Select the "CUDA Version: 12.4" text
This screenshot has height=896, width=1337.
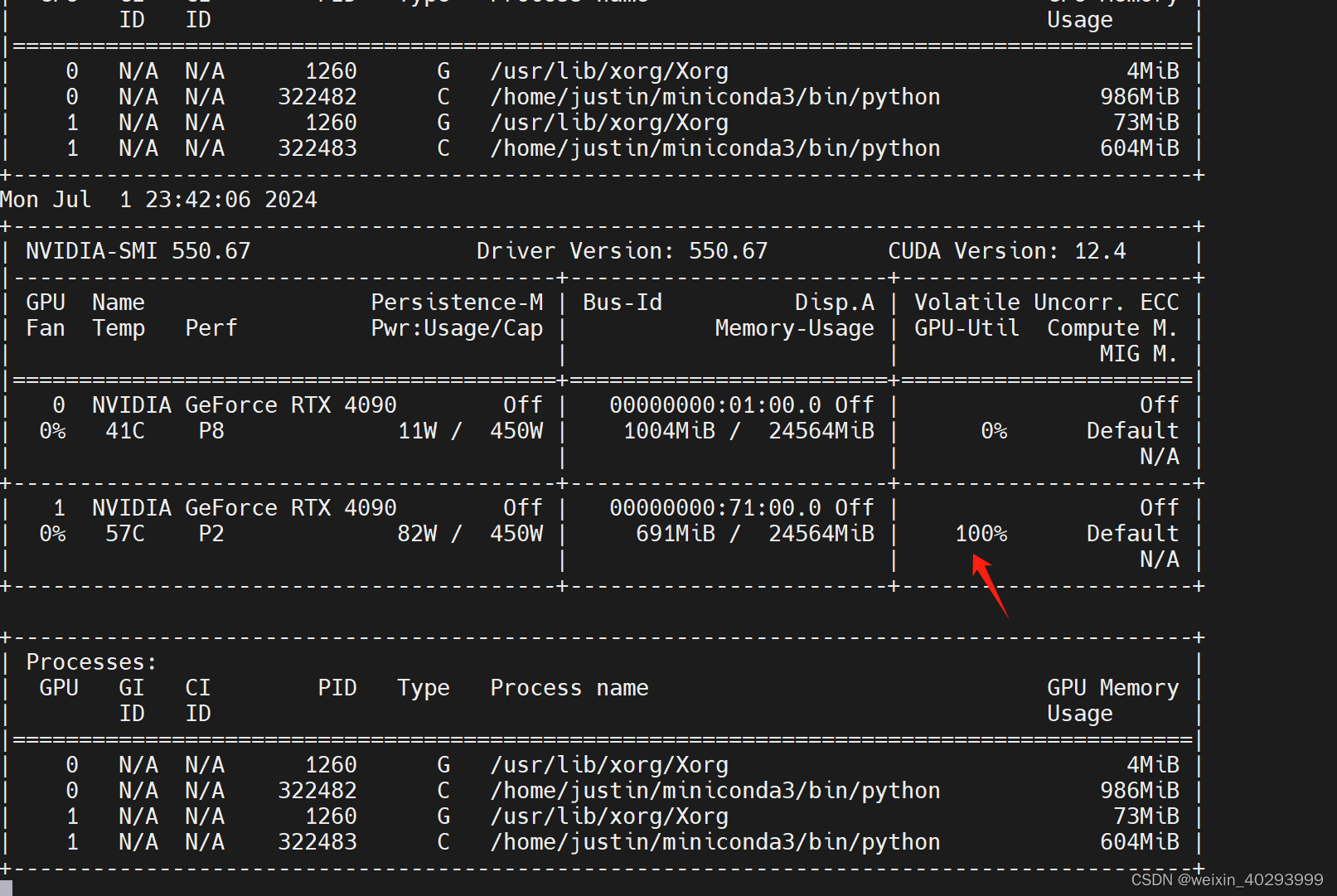(x=1007, y=251)
